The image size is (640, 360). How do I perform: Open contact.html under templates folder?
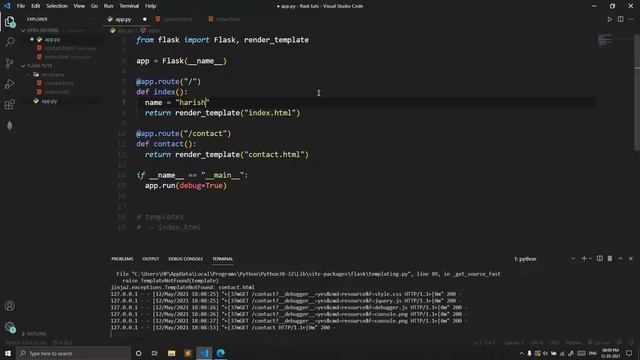60,83
